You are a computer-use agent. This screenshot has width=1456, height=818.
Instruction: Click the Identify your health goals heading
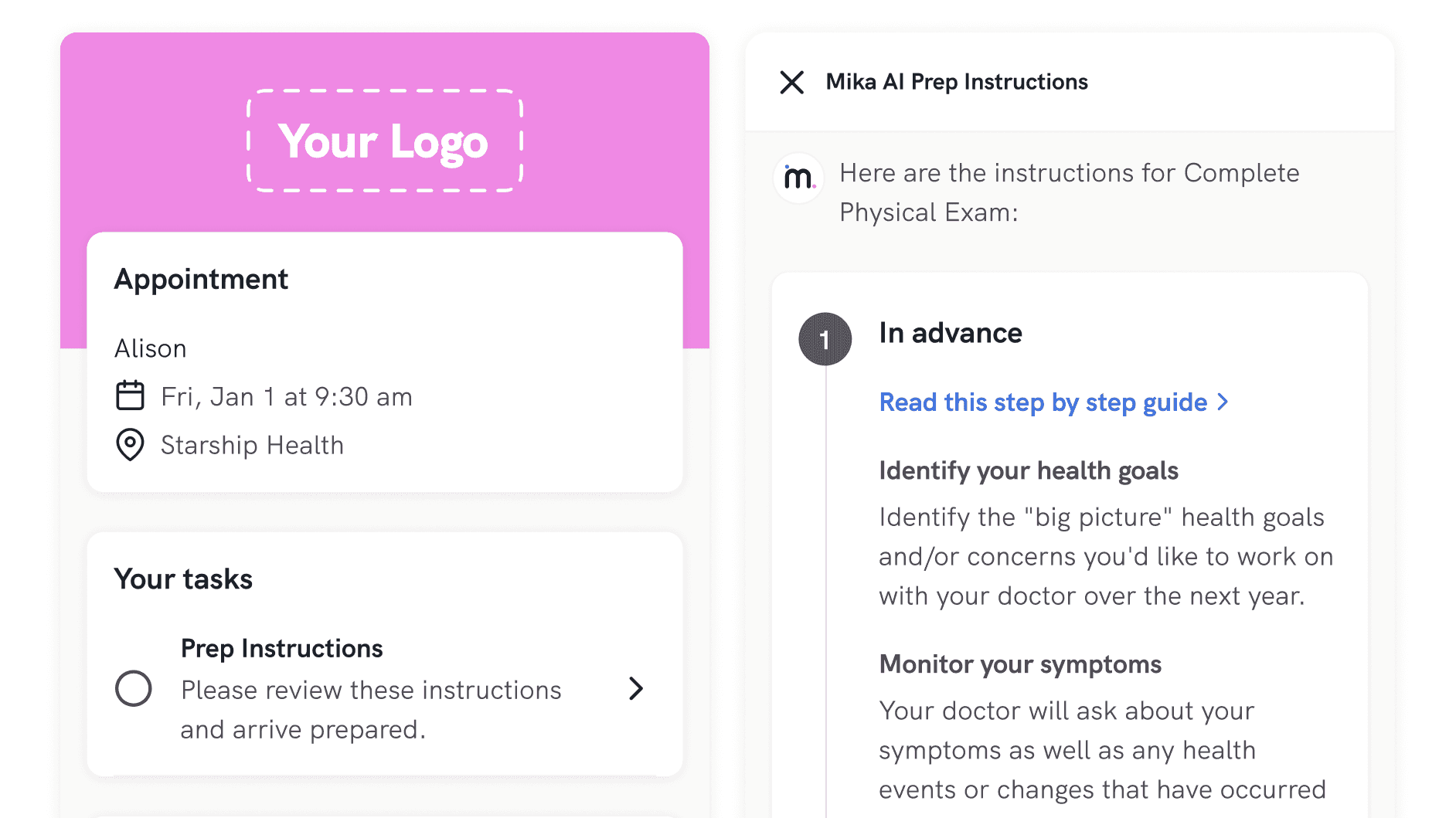[1028, 470]
